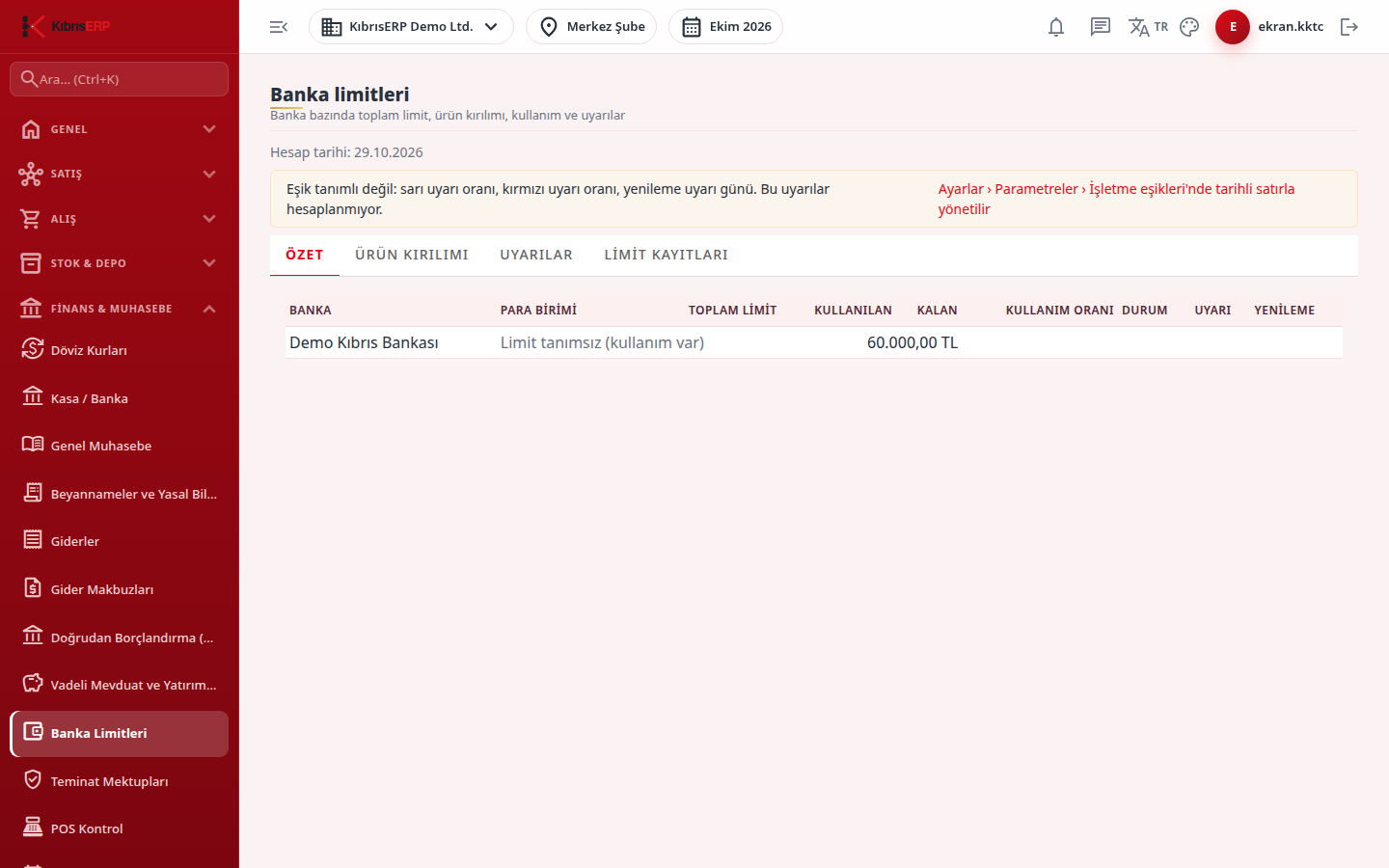Viewport: 1389px width, 868px height.
Task: Open Kasa / Banka page
Action: click(120, 398)
